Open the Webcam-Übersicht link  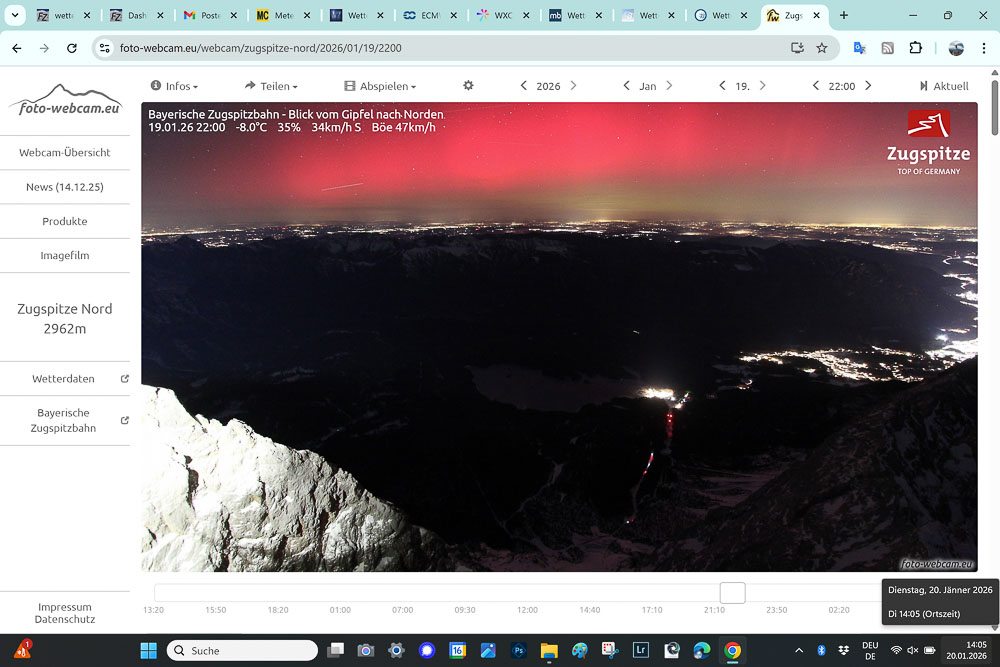click(65, 153)
